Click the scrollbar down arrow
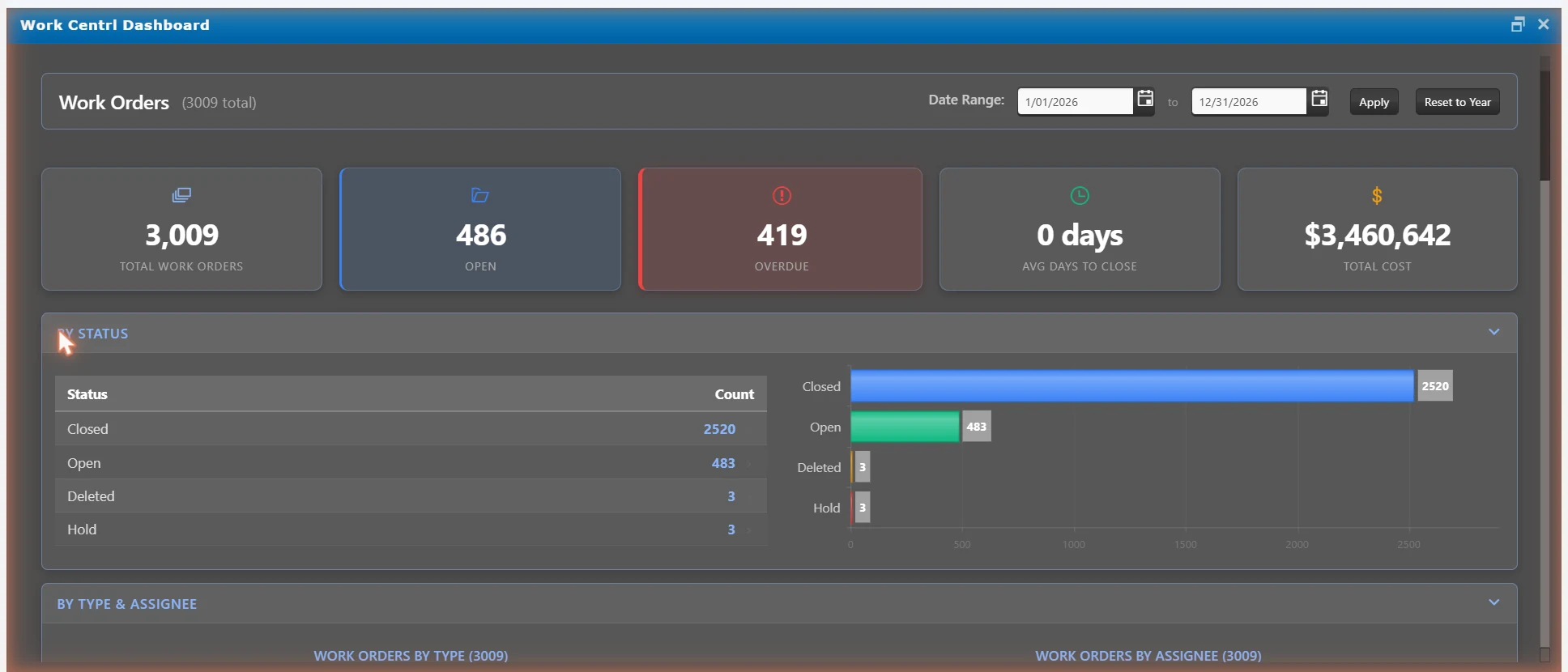Viewport: 1568px width, 672px height. tap(1545, 654)
